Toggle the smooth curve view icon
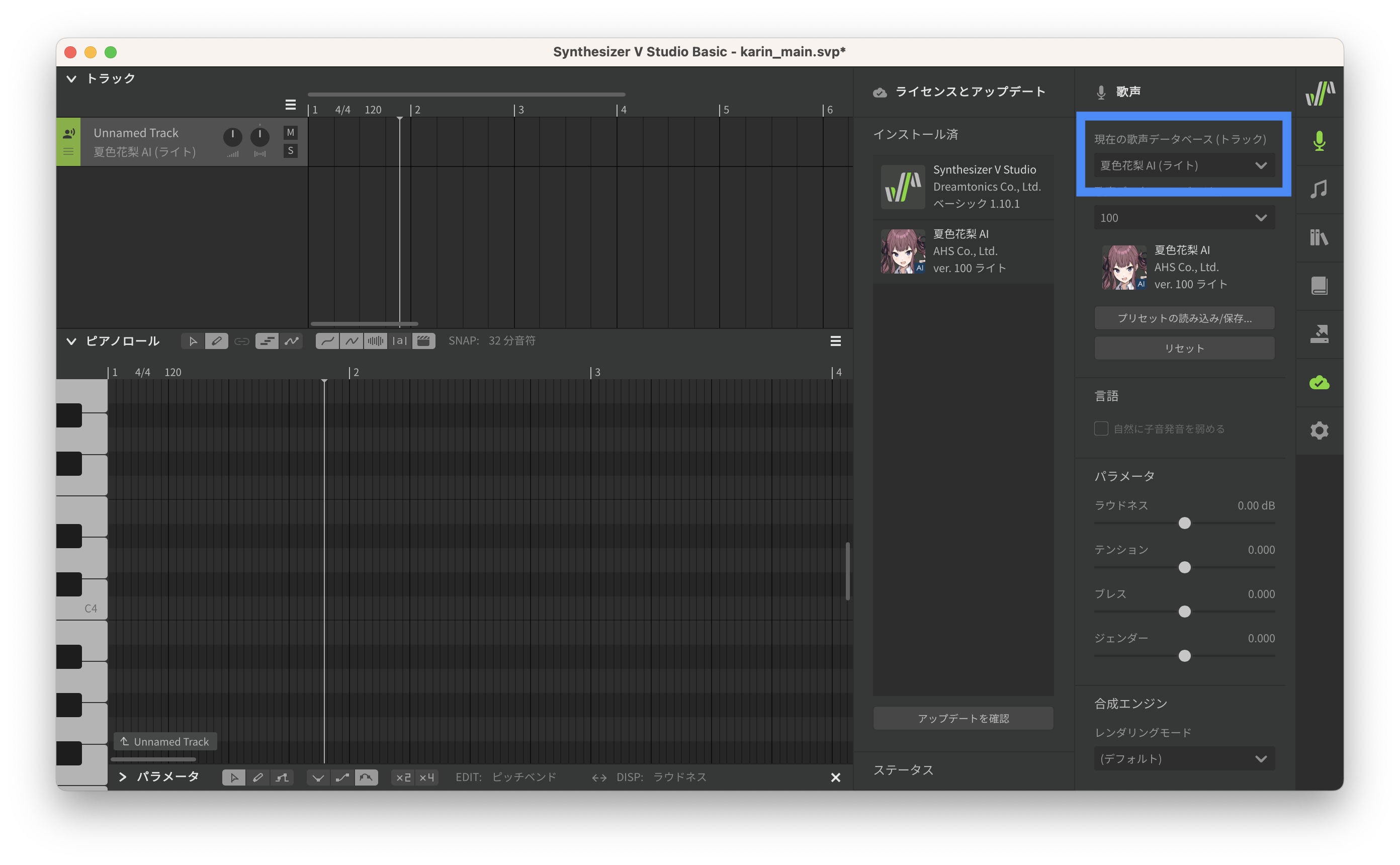Image resolution: width=1400 pixels, height=865 pixels. [x=328, y=341]
